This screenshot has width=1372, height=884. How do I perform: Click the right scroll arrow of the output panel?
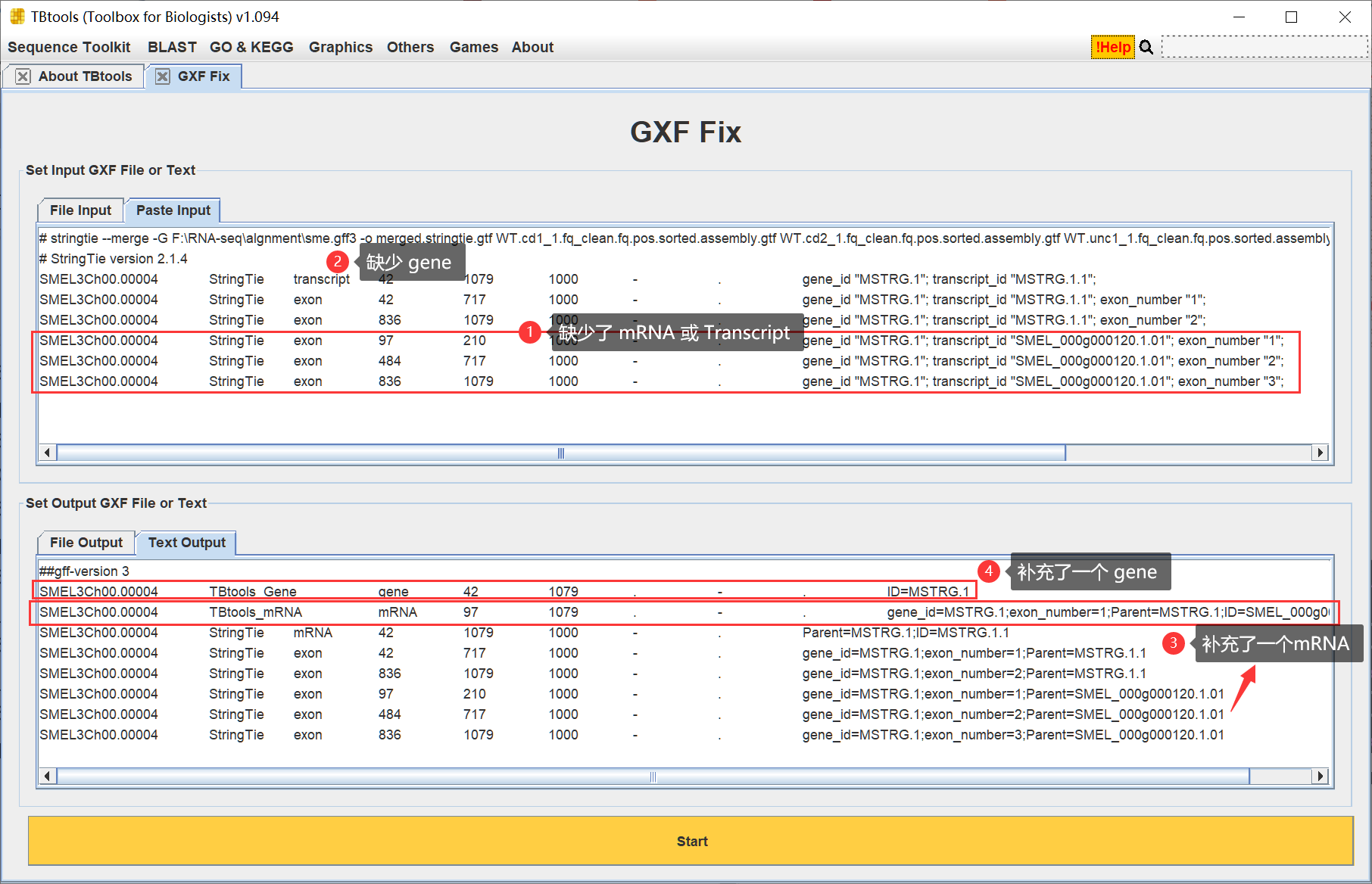(x=1320, y=776)
